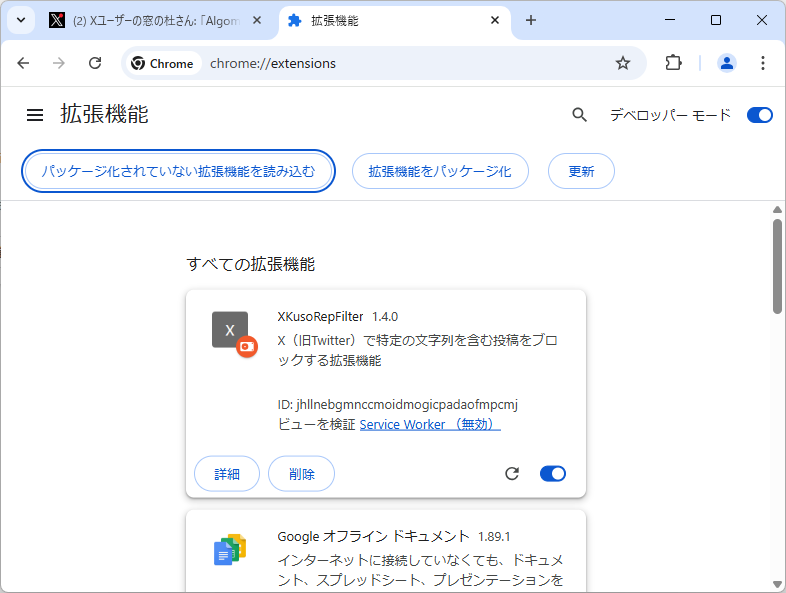Select the 拡張機能 browser tab
Image resolution: width=786 pixels, height=593 pixels.
pos(395,21)
